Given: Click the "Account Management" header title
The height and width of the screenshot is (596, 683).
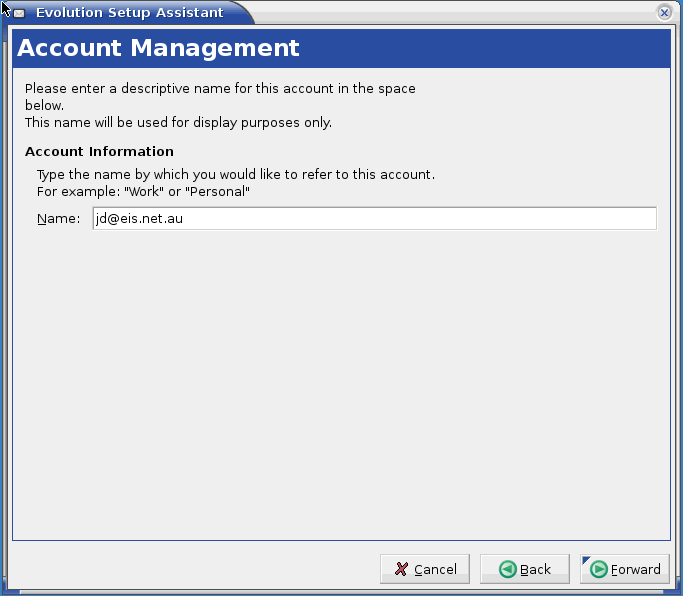Looking at the screenshot, I should pyautogui.click(x=158, y=48).
